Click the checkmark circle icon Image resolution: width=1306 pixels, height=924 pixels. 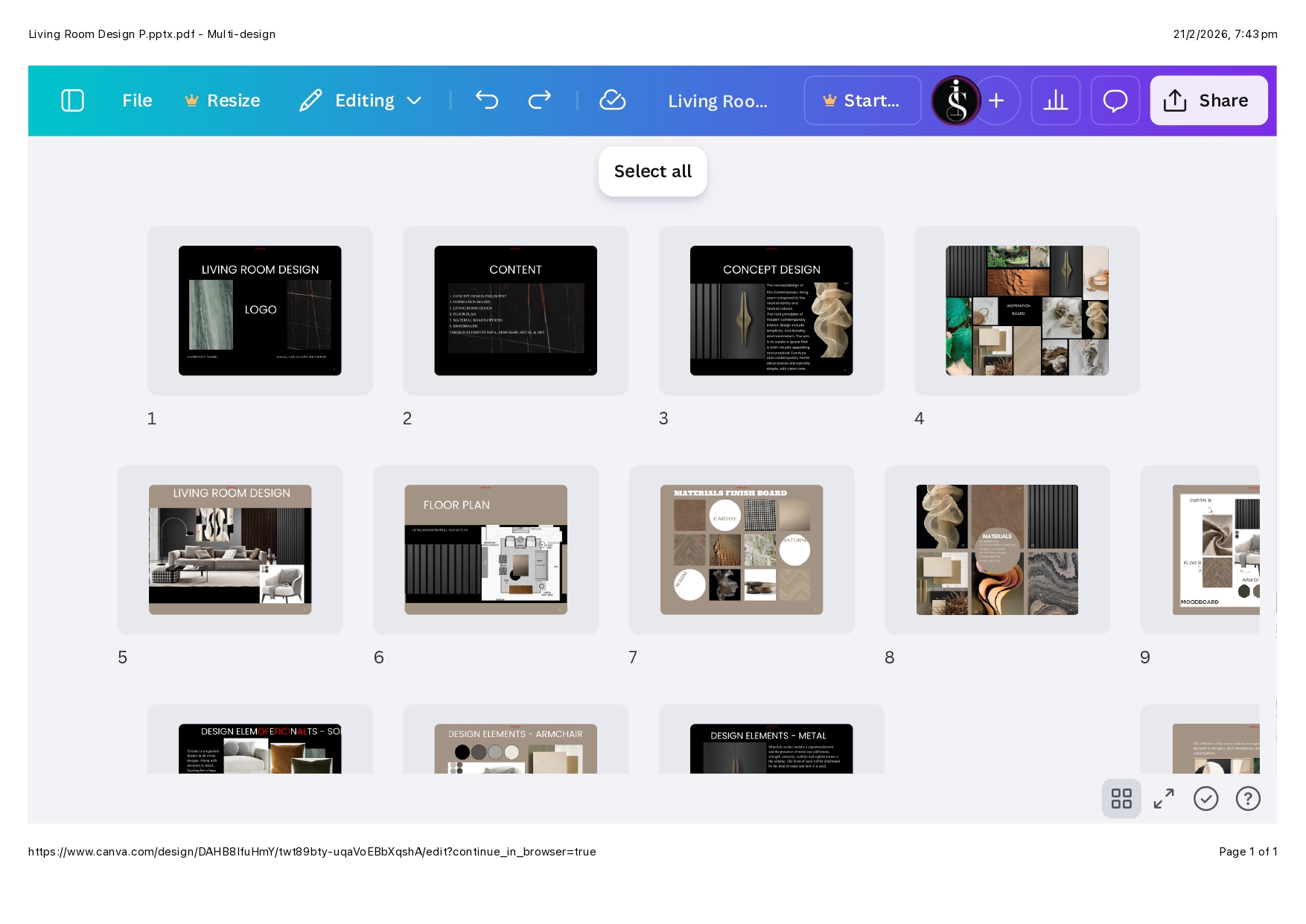coord(1205,798)
